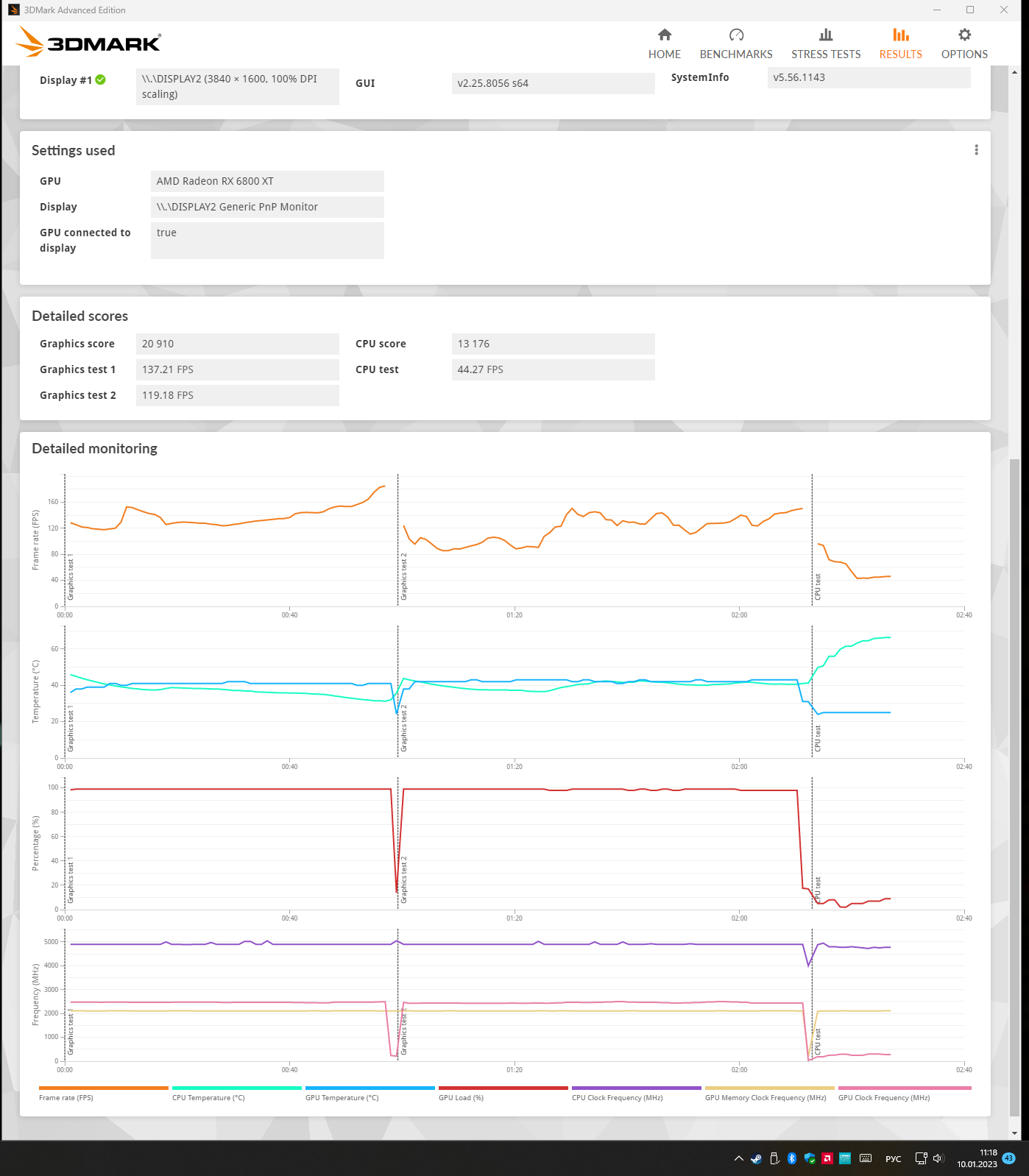Click the 3DMark logo
1029x1176 pixels.
click(x=88, y=42)
